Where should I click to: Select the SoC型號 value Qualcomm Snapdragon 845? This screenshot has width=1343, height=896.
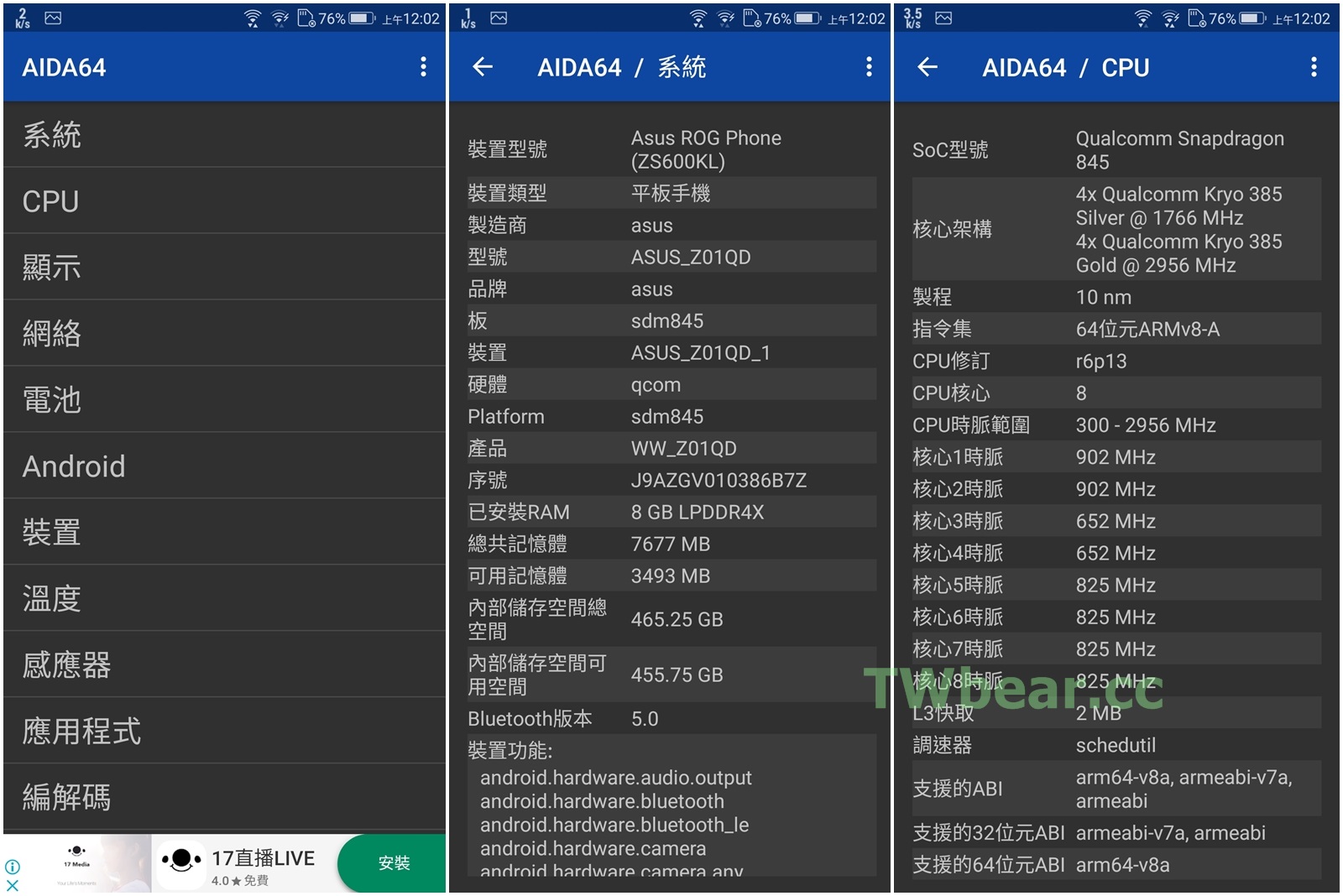(1180, 149)
